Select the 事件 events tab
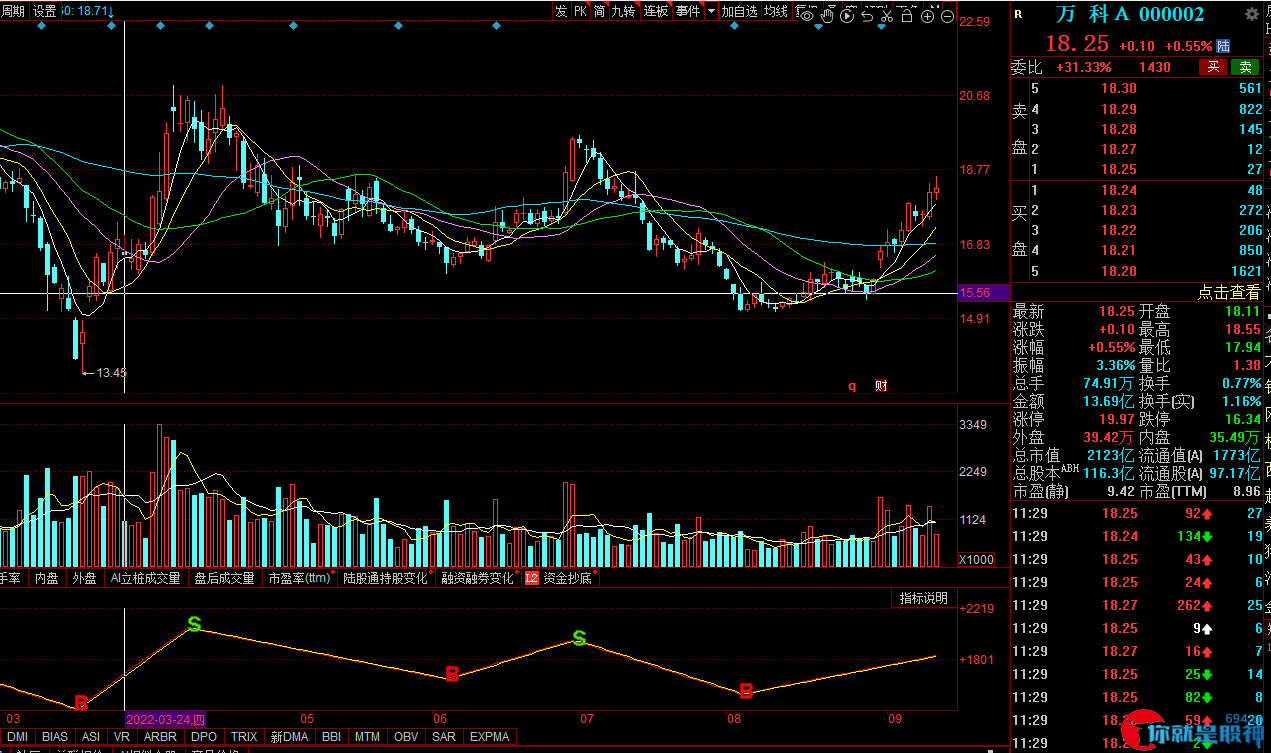 688,11
